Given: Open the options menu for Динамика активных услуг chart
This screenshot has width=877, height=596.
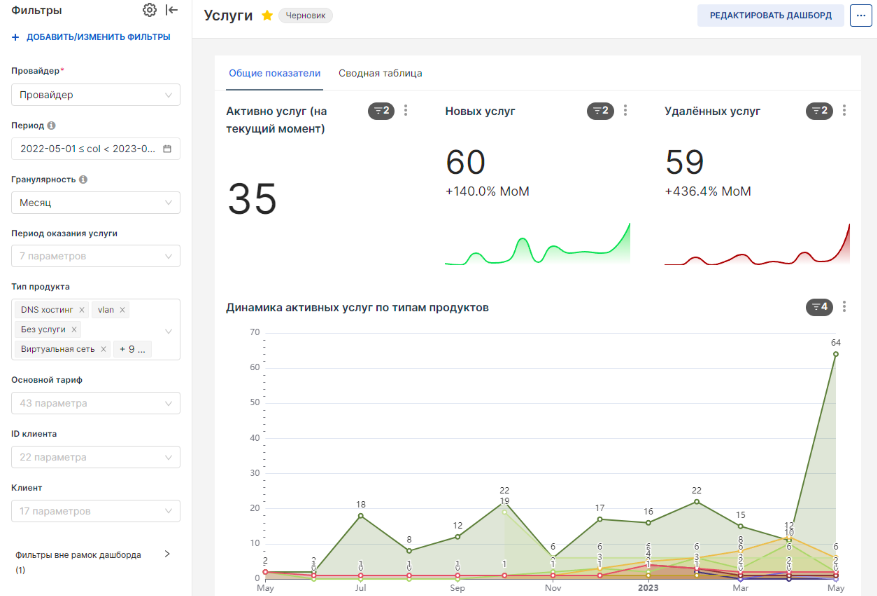Looking at the screenshot, I should coord(844,307).
